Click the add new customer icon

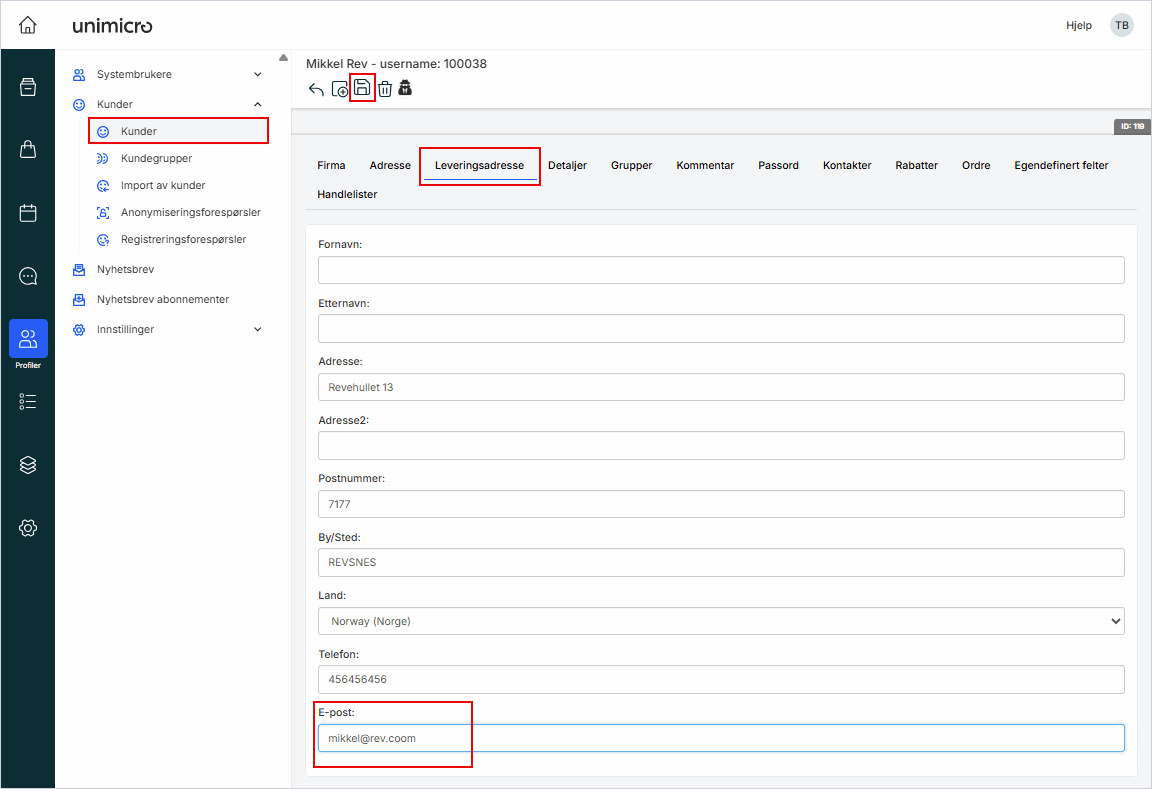340,89
